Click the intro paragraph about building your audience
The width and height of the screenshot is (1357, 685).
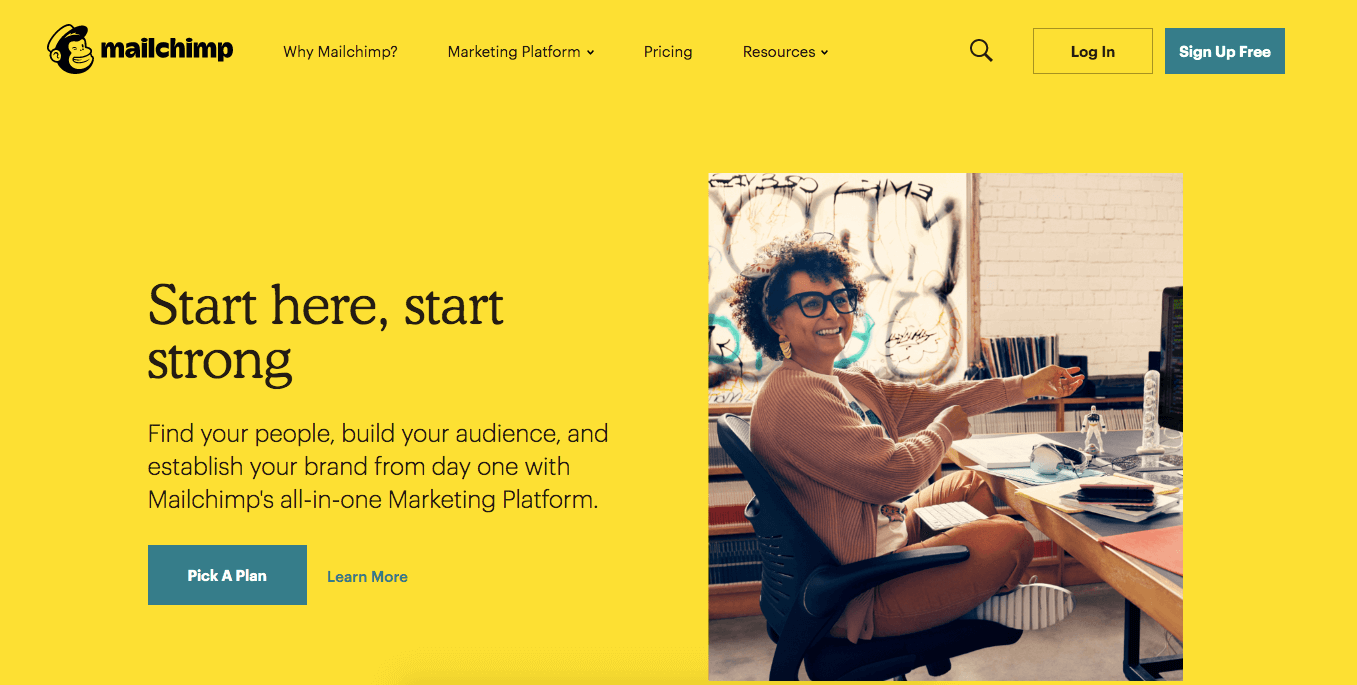pyautogui.click(x=378, y=466)
